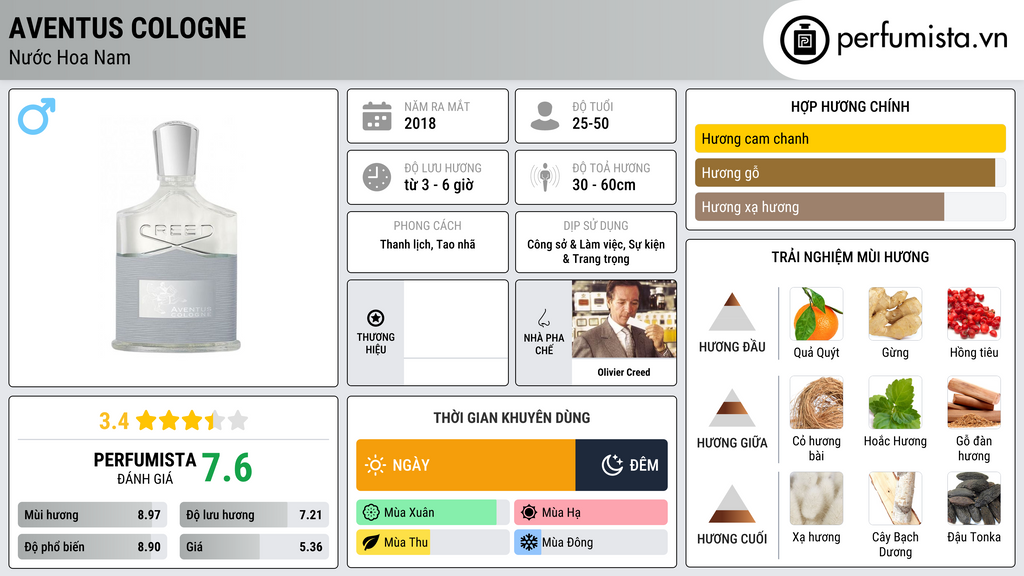This screenshot has height=576, width=1024.
Task: Select the Hoắc Hương patchouli image
Action: point(895,402)
